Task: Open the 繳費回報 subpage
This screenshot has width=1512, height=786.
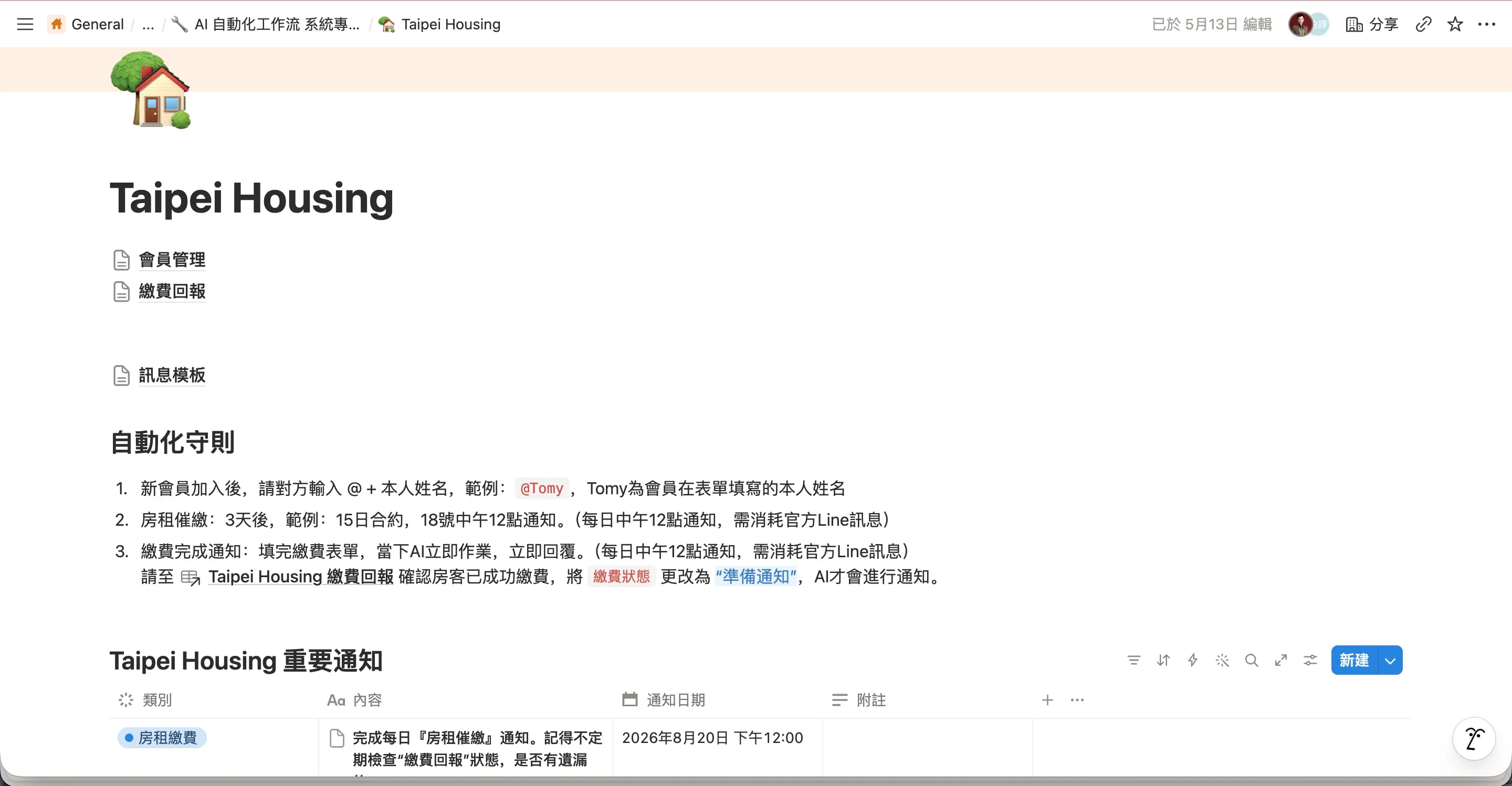Action: coord(172,291)
